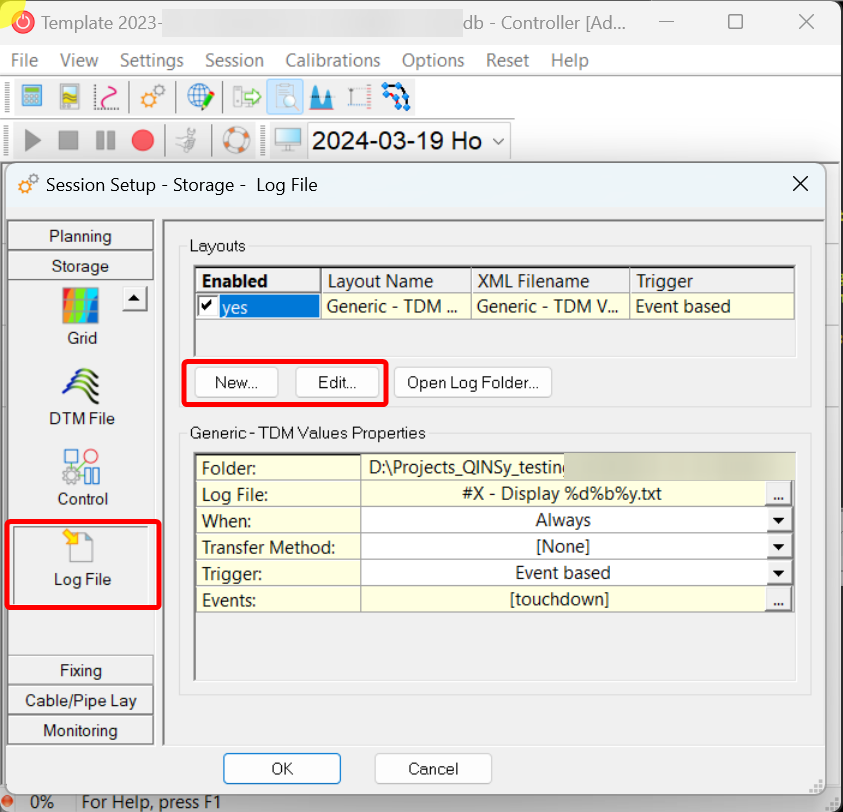Screen dimensions: 843x812
Task: Click the up arrow beside Grid
Action: point(134,298)
